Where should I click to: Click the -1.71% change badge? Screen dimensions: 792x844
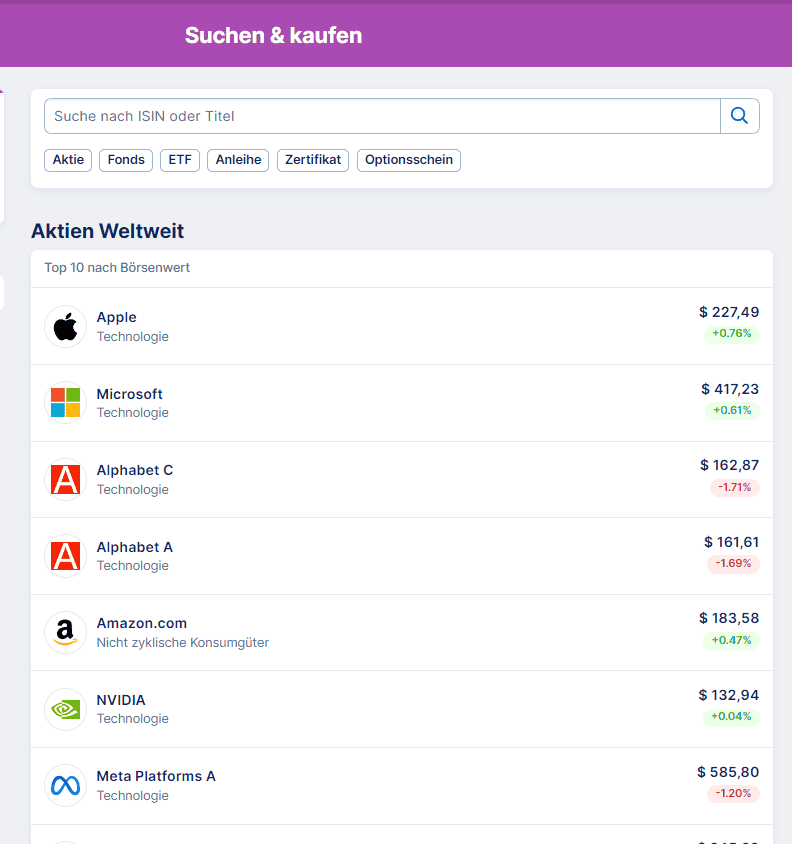(x=734, y=488)
